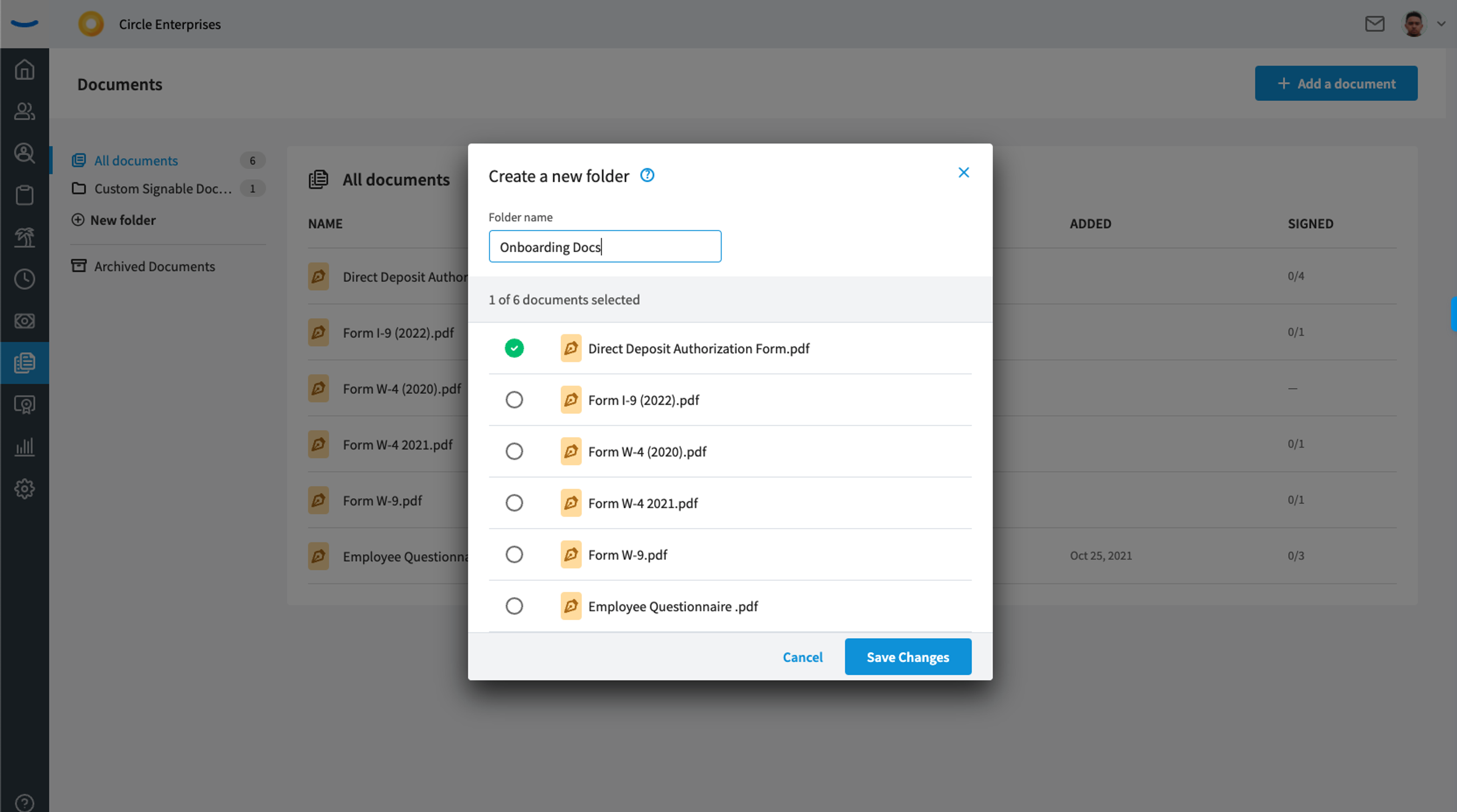1457x812 pixels.
Task: Click the Save Changes button
Action: (908, 657)
